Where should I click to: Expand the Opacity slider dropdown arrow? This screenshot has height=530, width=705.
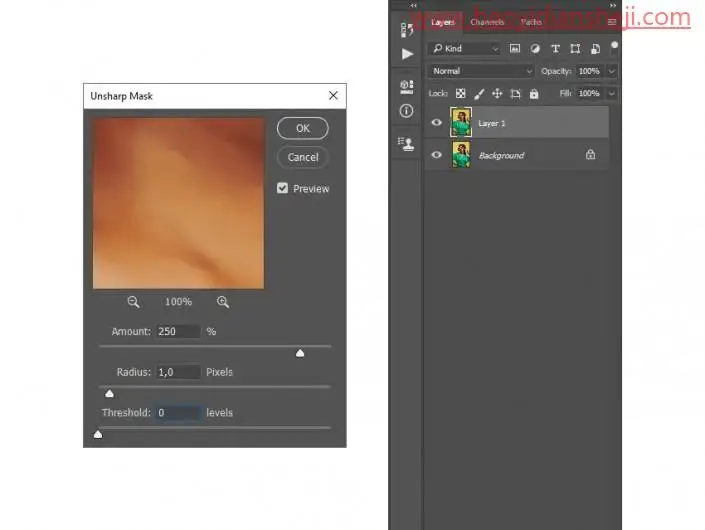(611, 71)
